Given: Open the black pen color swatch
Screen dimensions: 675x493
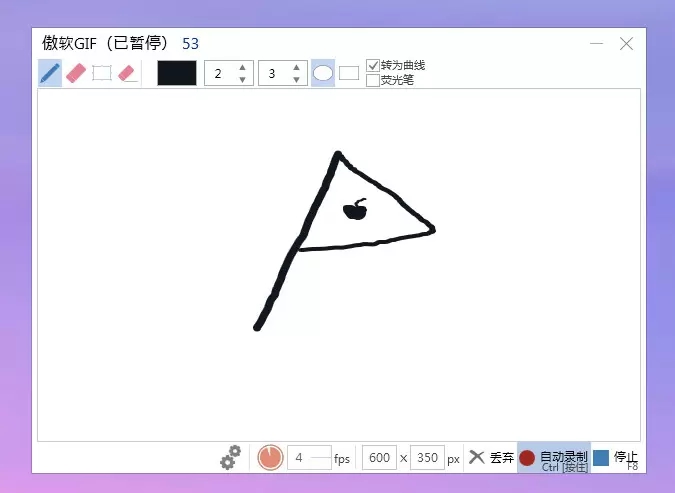Looking at the screenshot, I should (x=177, y=73).
